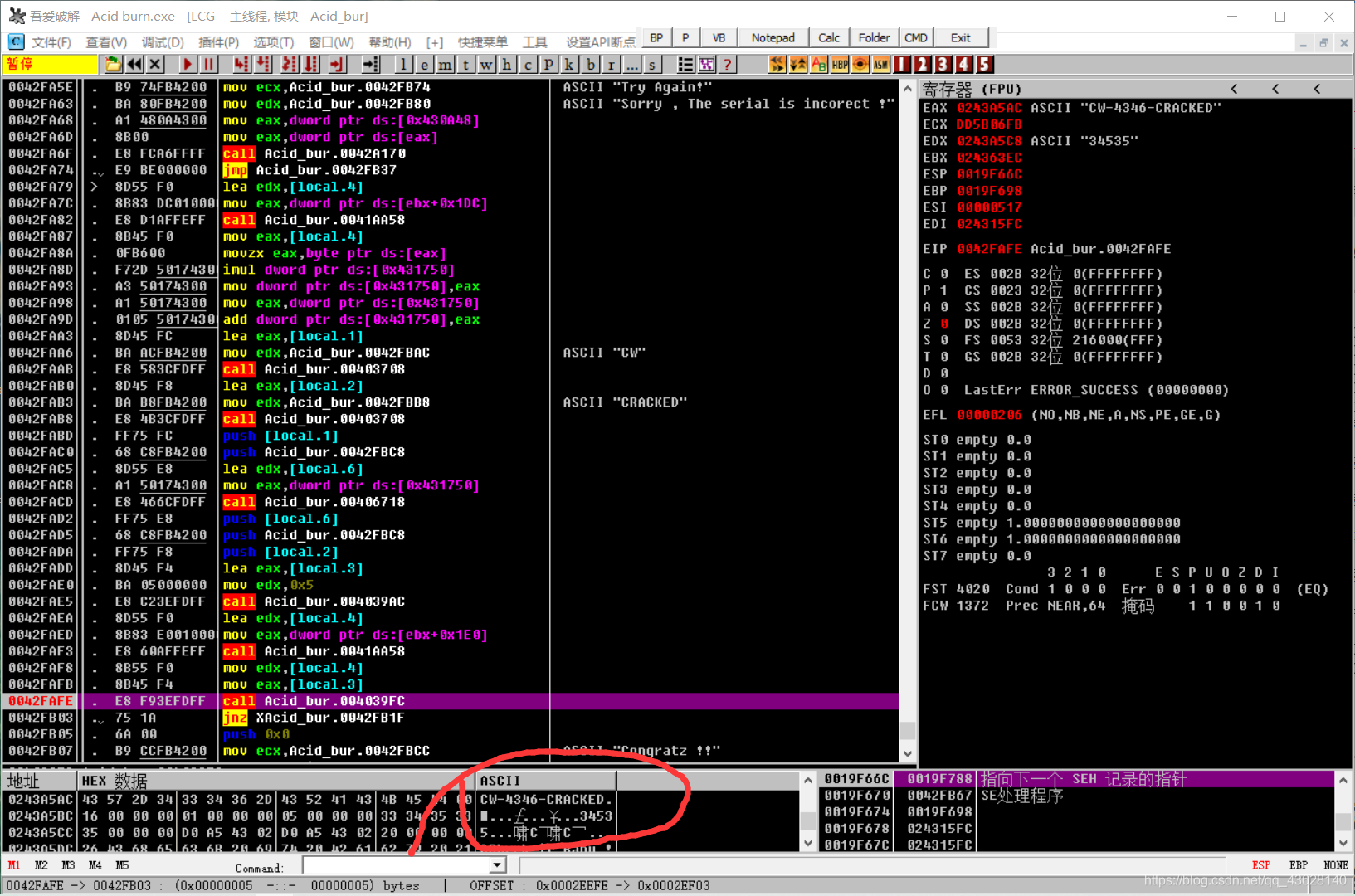
Task: Pause execution with the pause icon
Action: pyautogui.click(x=208, y=64)
